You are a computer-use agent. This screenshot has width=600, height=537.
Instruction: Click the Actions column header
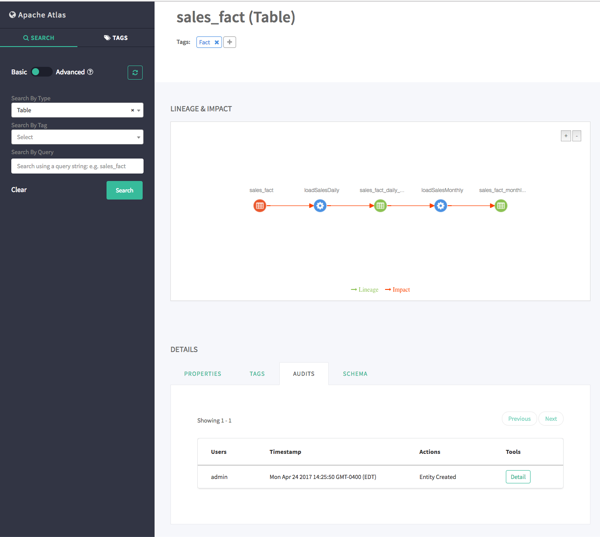pyautogui.click(x=430, y=452)
